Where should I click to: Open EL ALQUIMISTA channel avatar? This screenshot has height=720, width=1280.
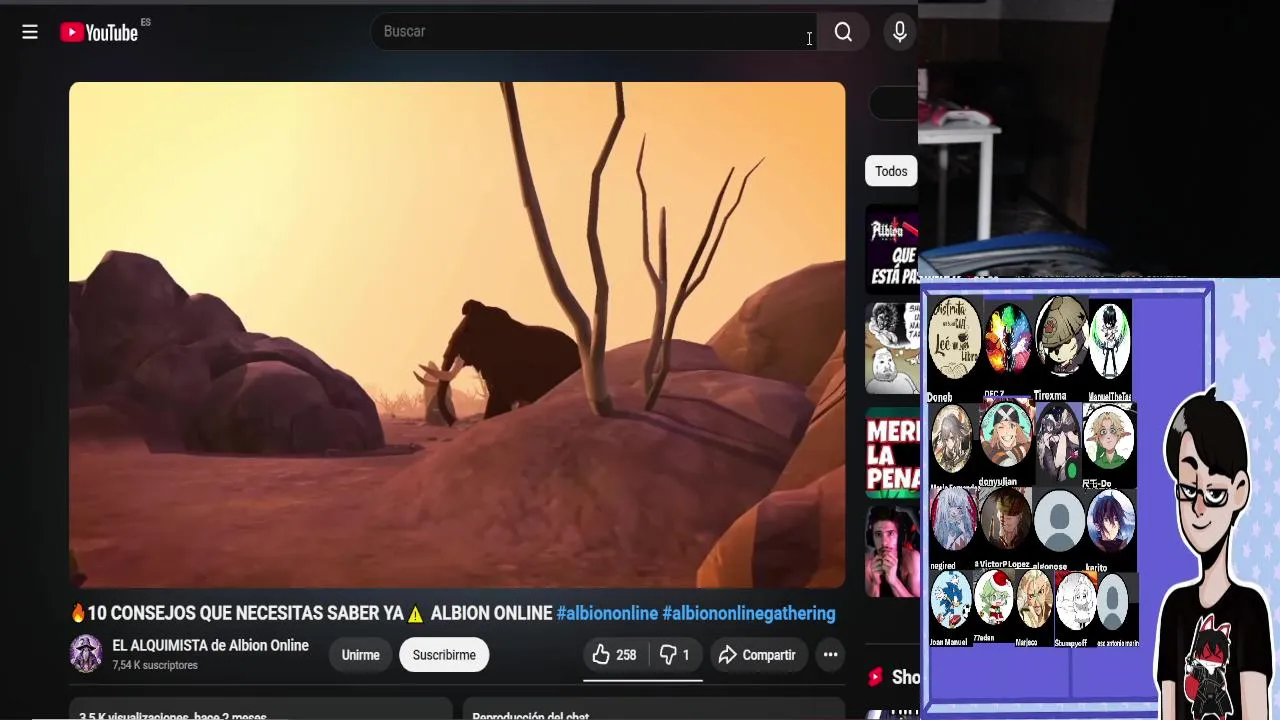tap(86, 654)
